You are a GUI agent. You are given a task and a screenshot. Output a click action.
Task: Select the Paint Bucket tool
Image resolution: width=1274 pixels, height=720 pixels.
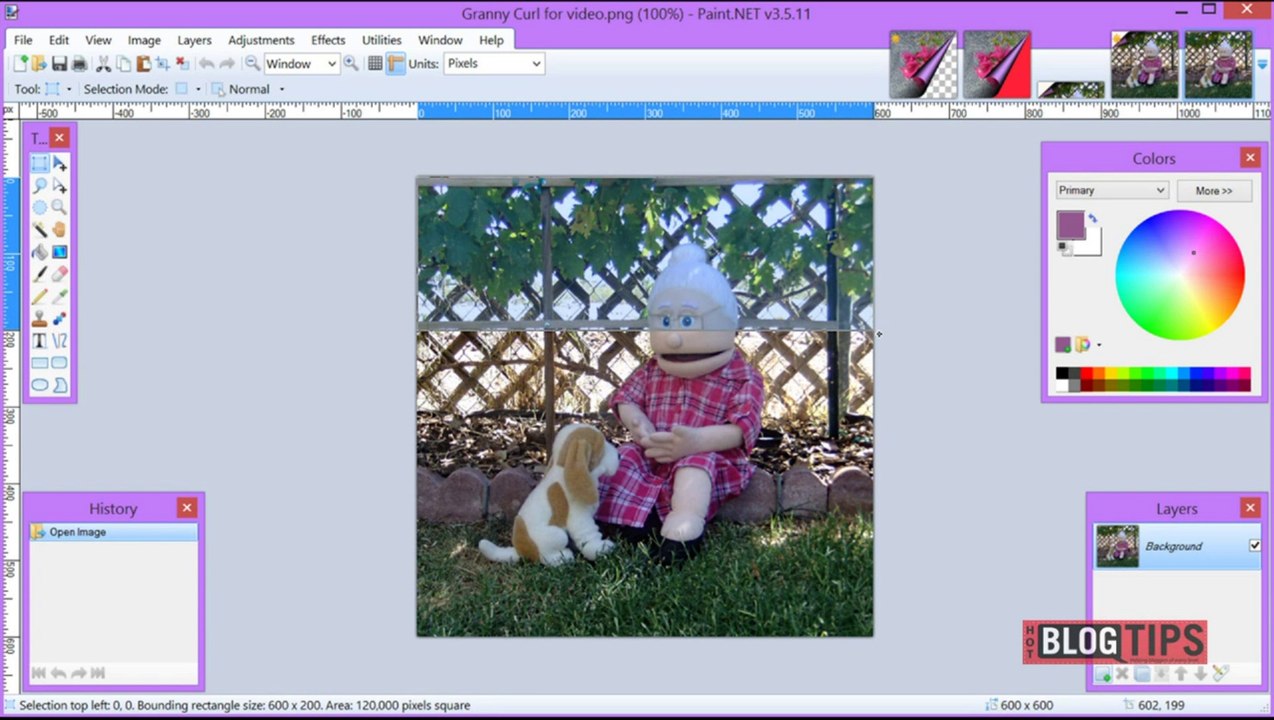39,251
